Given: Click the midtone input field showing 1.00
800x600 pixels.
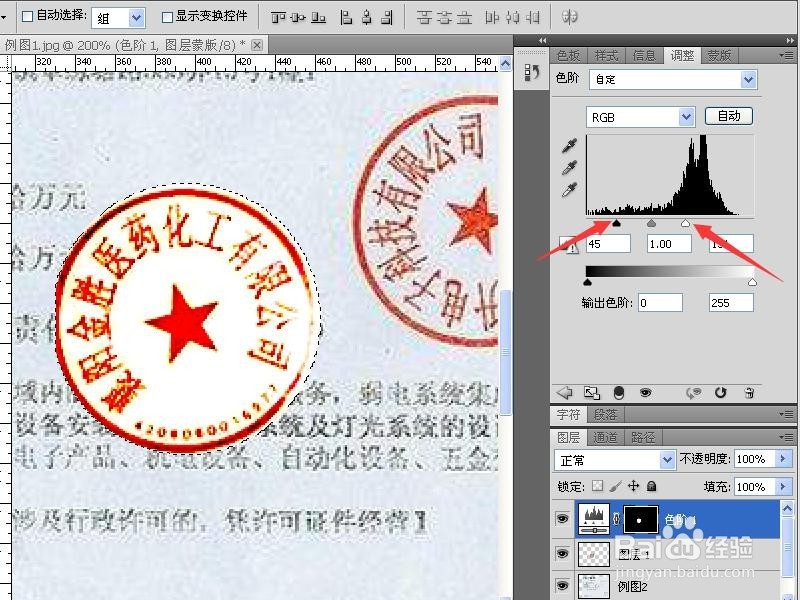Looking at the screenshot, I should 669,244.
